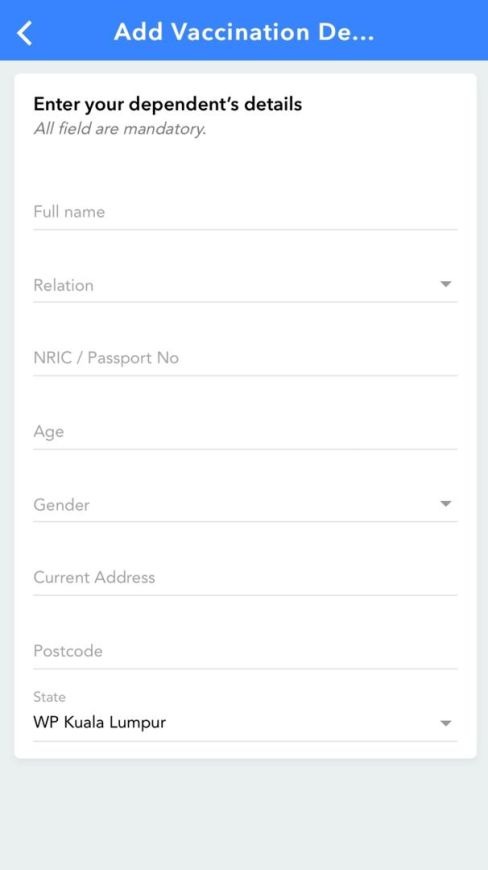Focus the Postcode input field
The width and height of the screenshot is (488, 870).
pos(245,651)
